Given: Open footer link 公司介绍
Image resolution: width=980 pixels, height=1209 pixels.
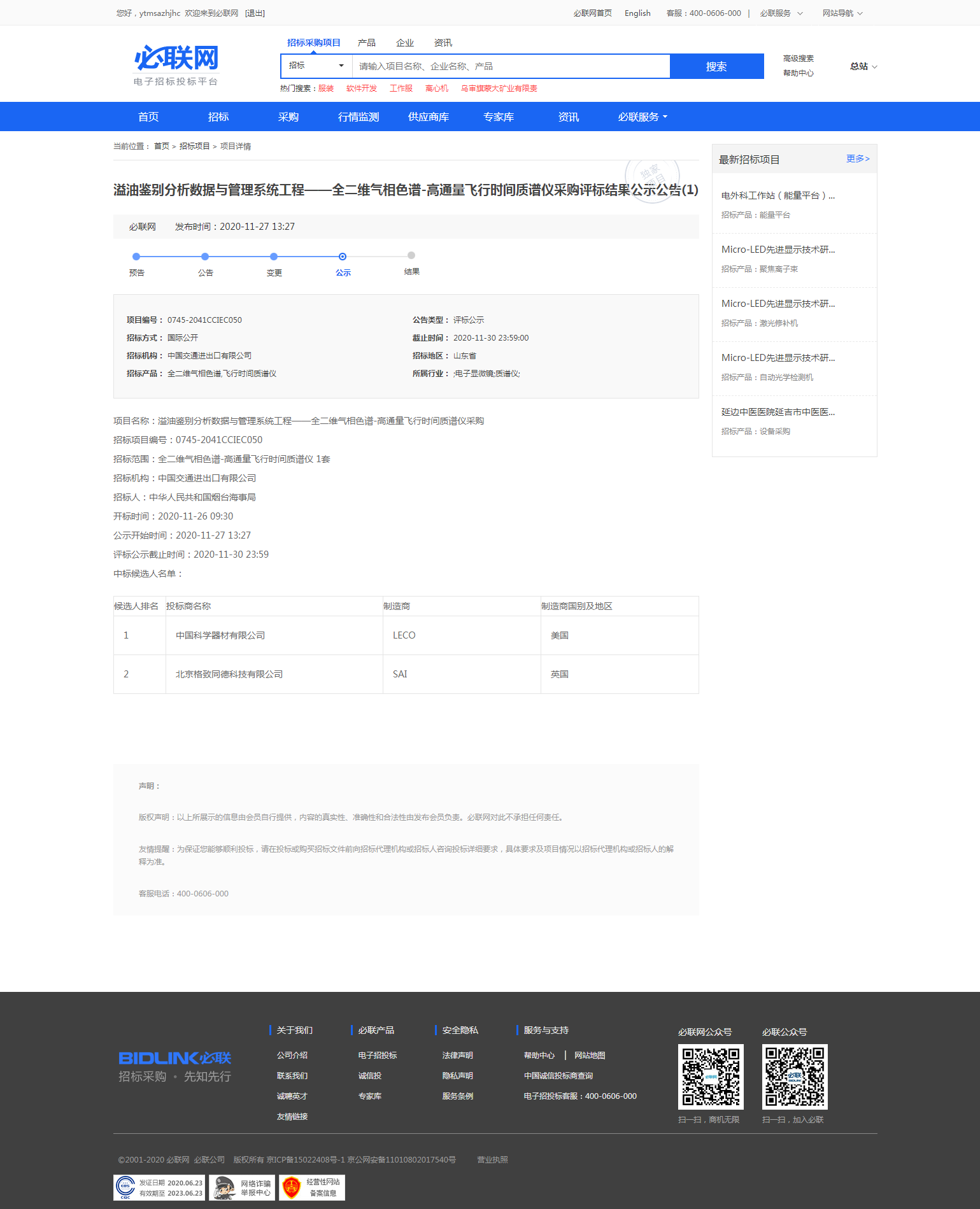Looking at the screenshot, I should coord(292,1055).
